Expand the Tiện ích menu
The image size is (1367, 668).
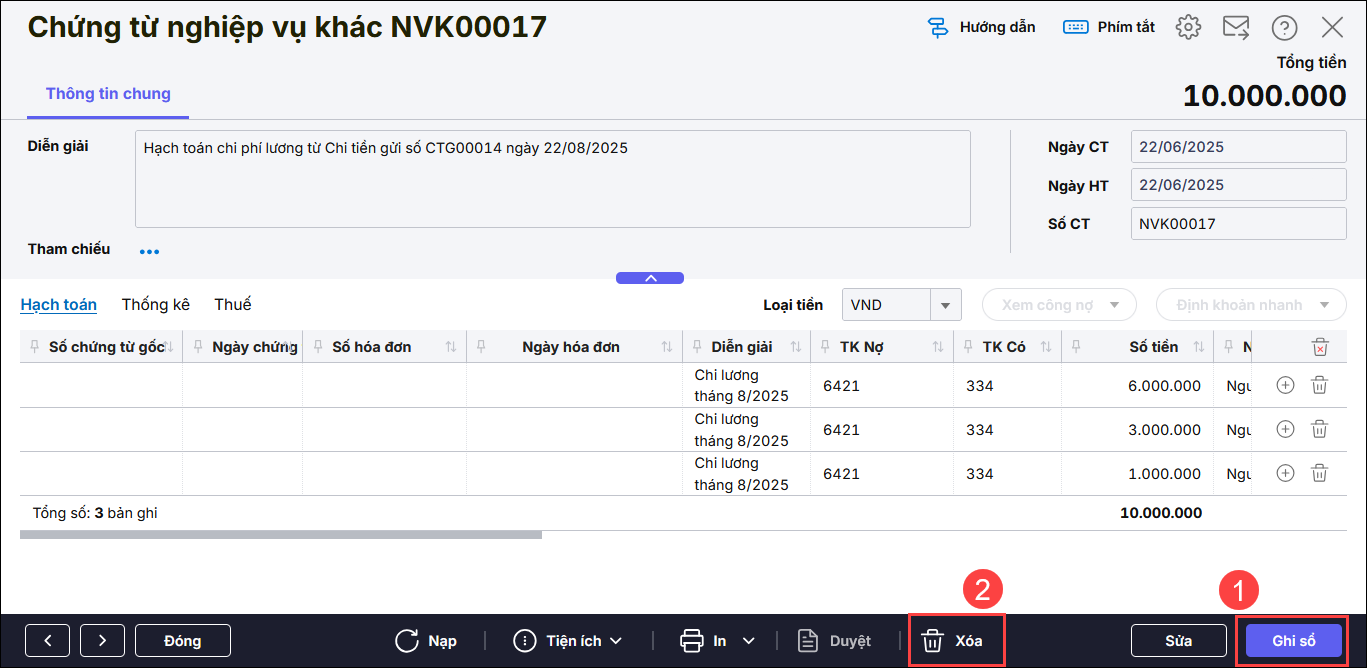click(568, 641)
